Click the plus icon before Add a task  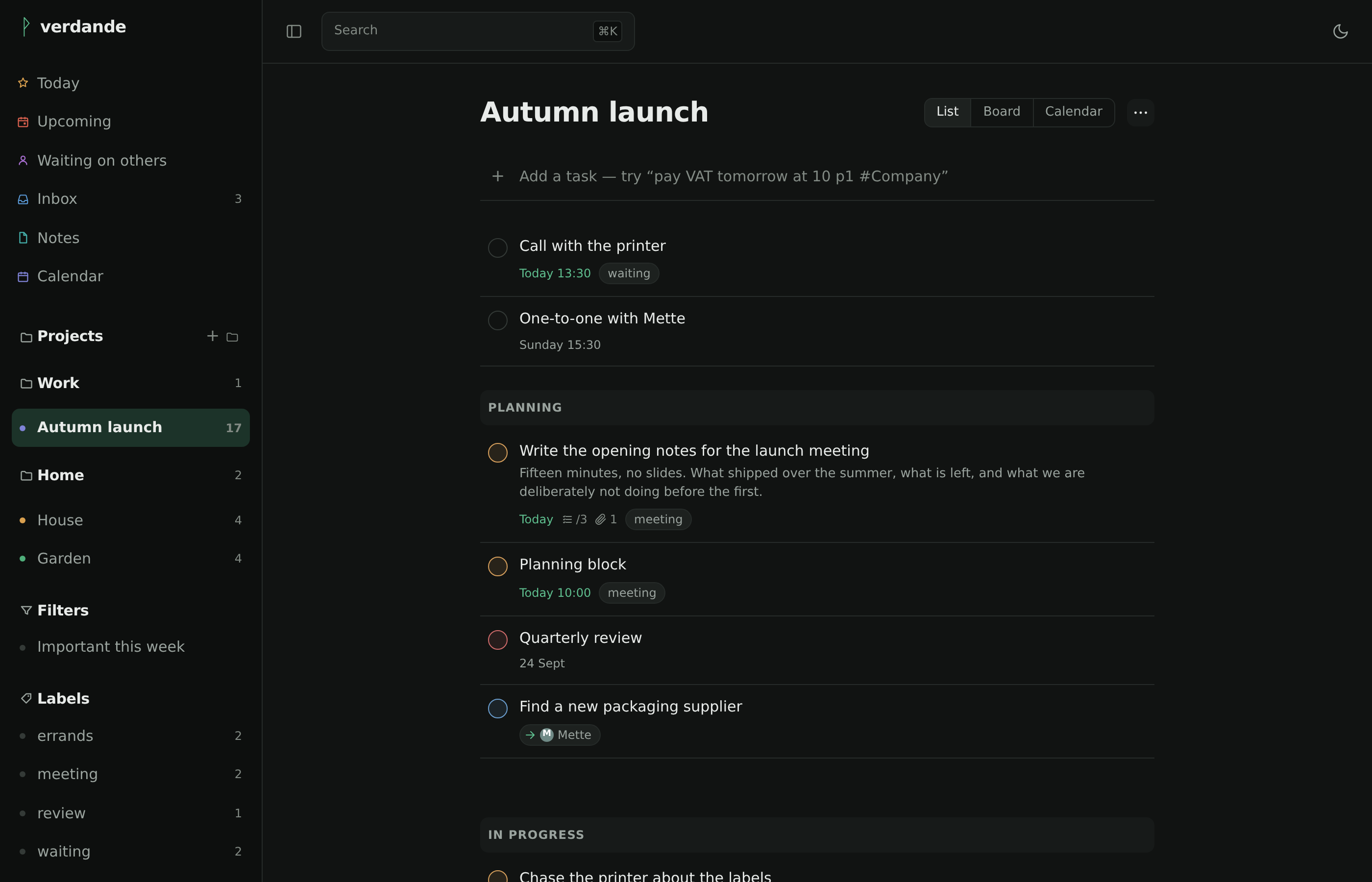coord(498,176)
